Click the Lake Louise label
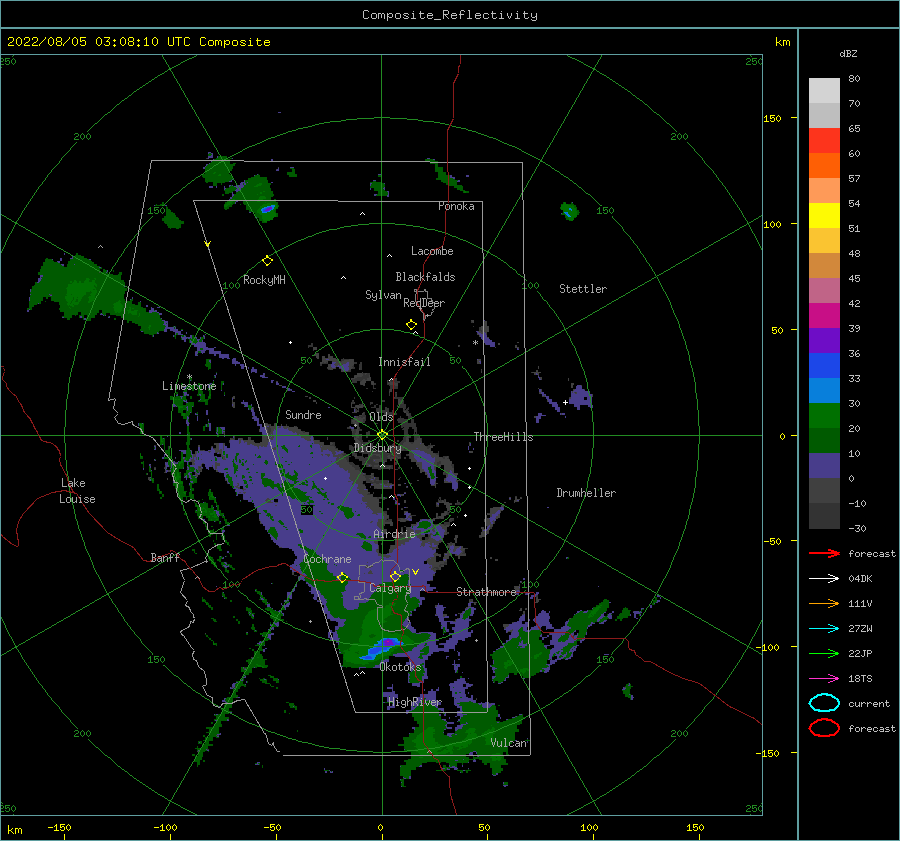The height and width of the screenshot is (841, 900). (77, 491)
